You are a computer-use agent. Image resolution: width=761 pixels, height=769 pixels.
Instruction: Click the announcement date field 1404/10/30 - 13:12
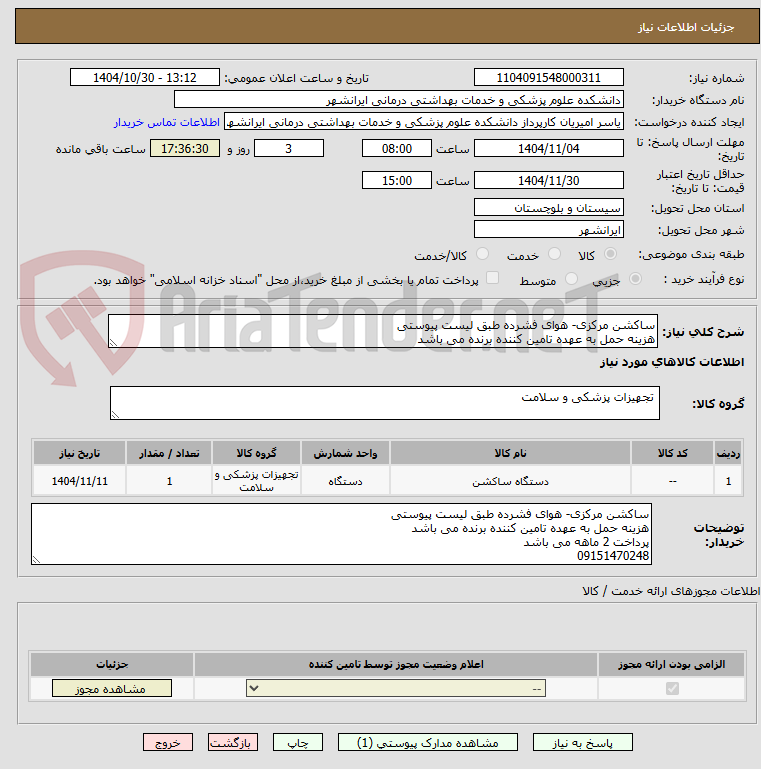point(145,77)
